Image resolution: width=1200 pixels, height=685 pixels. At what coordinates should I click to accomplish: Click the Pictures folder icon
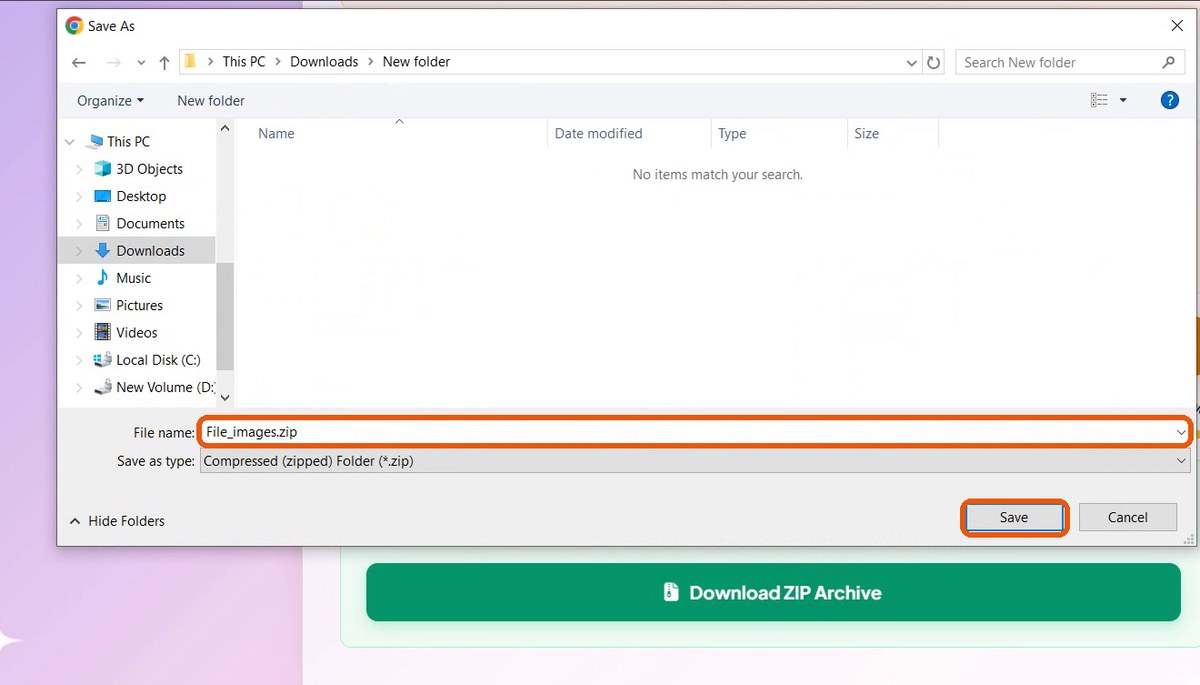pos(102,305)
